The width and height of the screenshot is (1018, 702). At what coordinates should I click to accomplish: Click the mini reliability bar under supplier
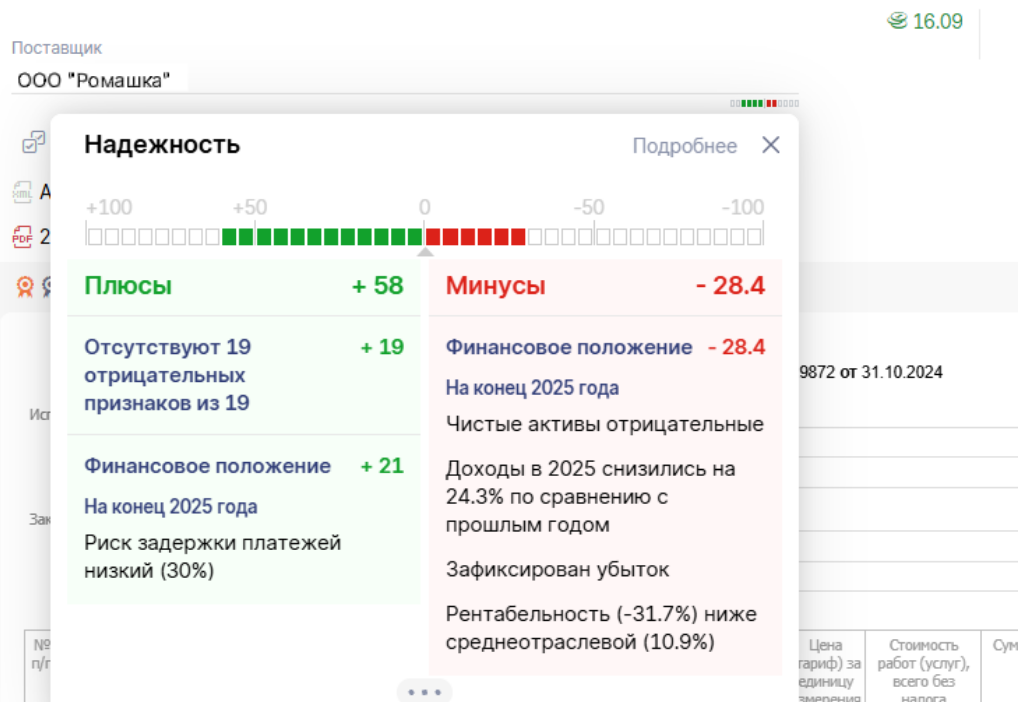click(764, 103)
